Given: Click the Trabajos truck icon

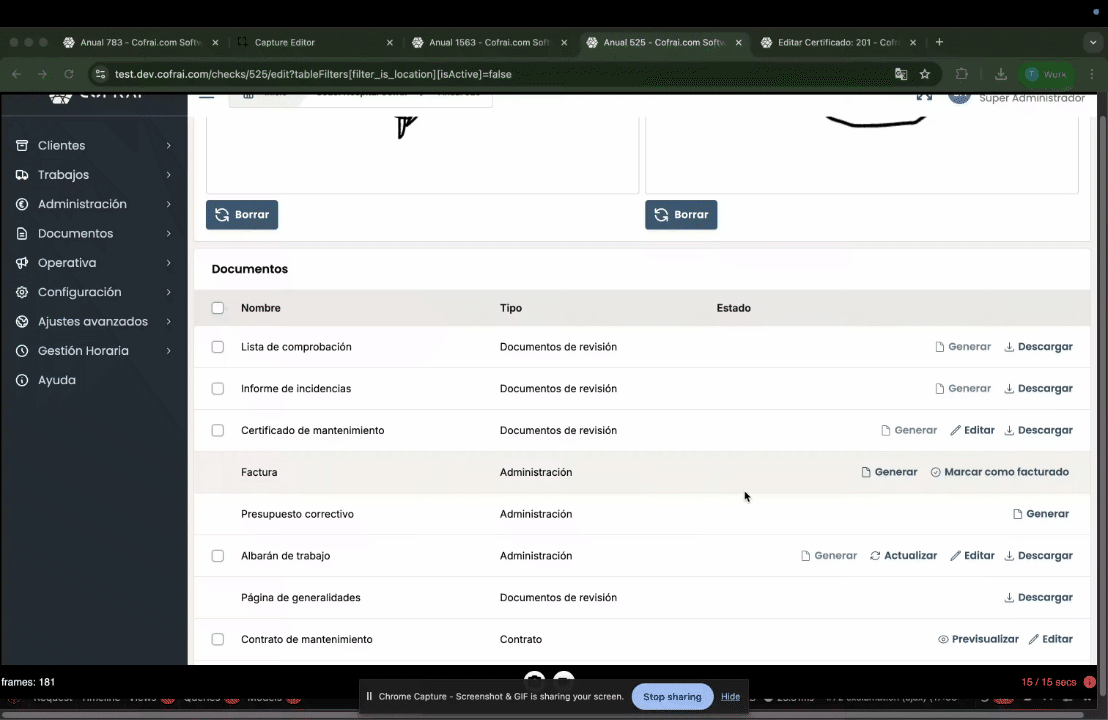Looking at the screenshot, I should pyautogui.click(x=22, y=175).
